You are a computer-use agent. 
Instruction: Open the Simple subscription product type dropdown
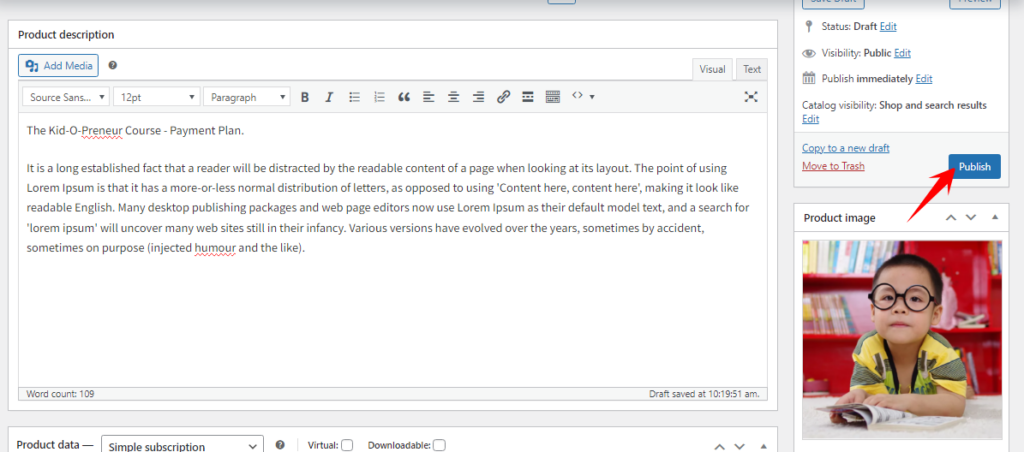point(183,447)
